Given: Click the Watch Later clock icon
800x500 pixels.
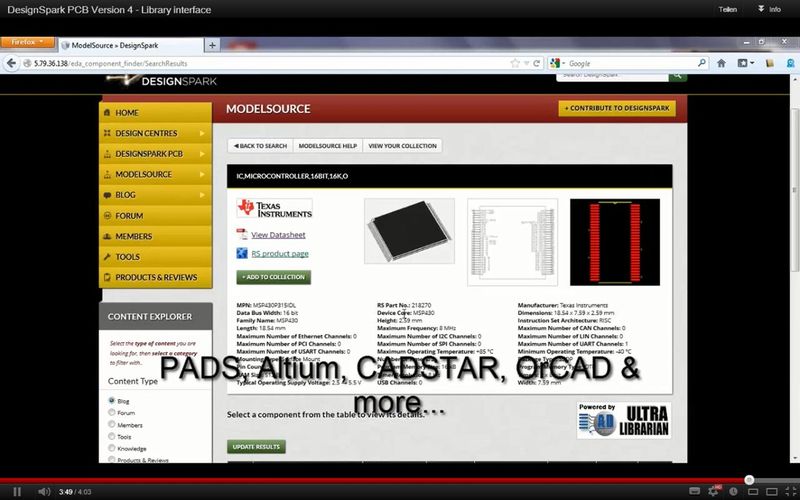Looking at the screenshot, I should 733,491.
